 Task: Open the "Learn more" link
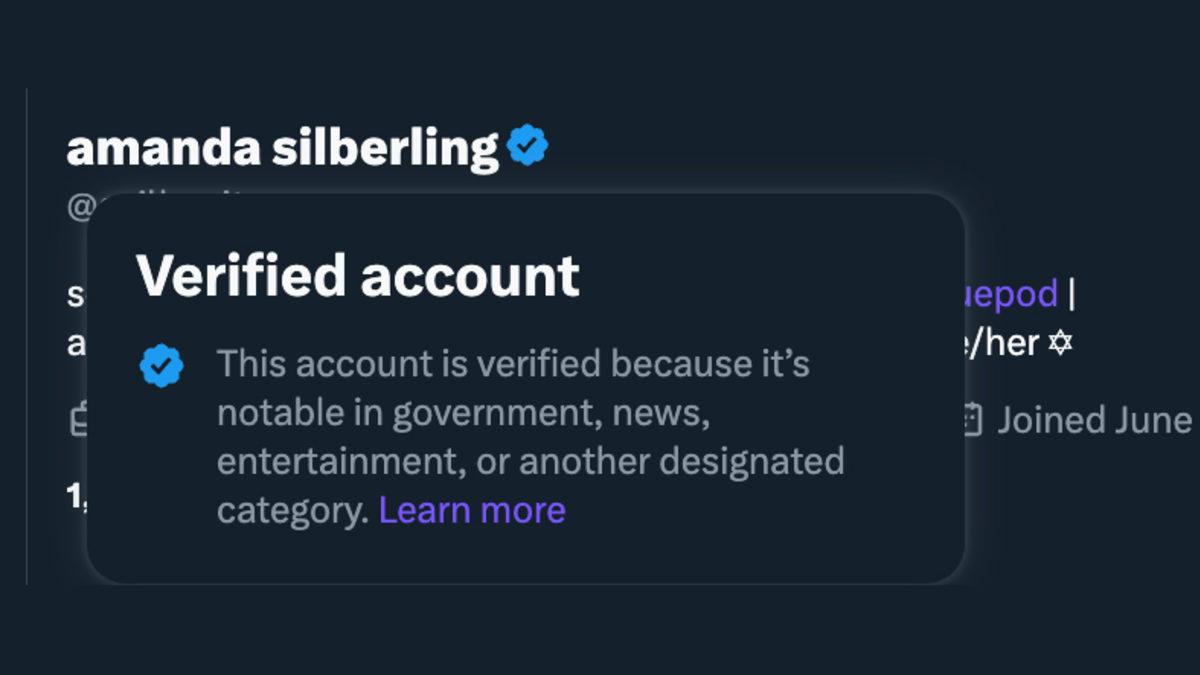tap(472, 510)
